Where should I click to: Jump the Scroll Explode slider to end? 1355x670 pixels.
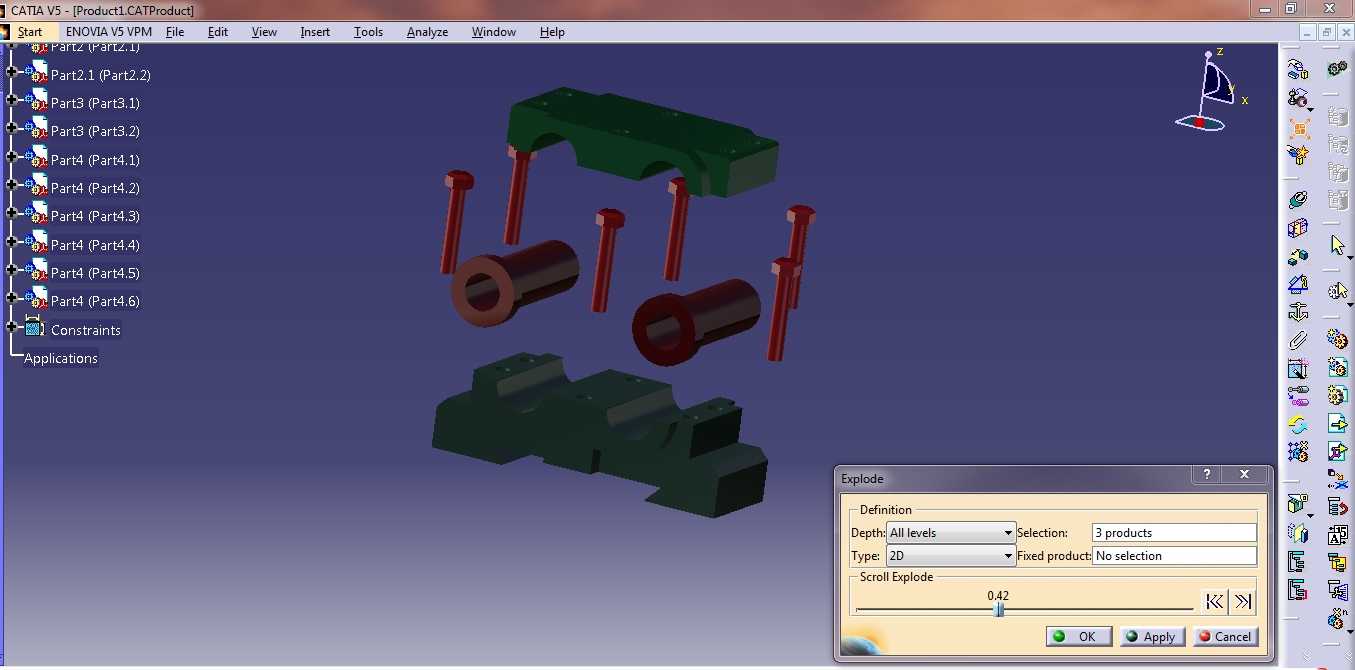point(1242,602)
